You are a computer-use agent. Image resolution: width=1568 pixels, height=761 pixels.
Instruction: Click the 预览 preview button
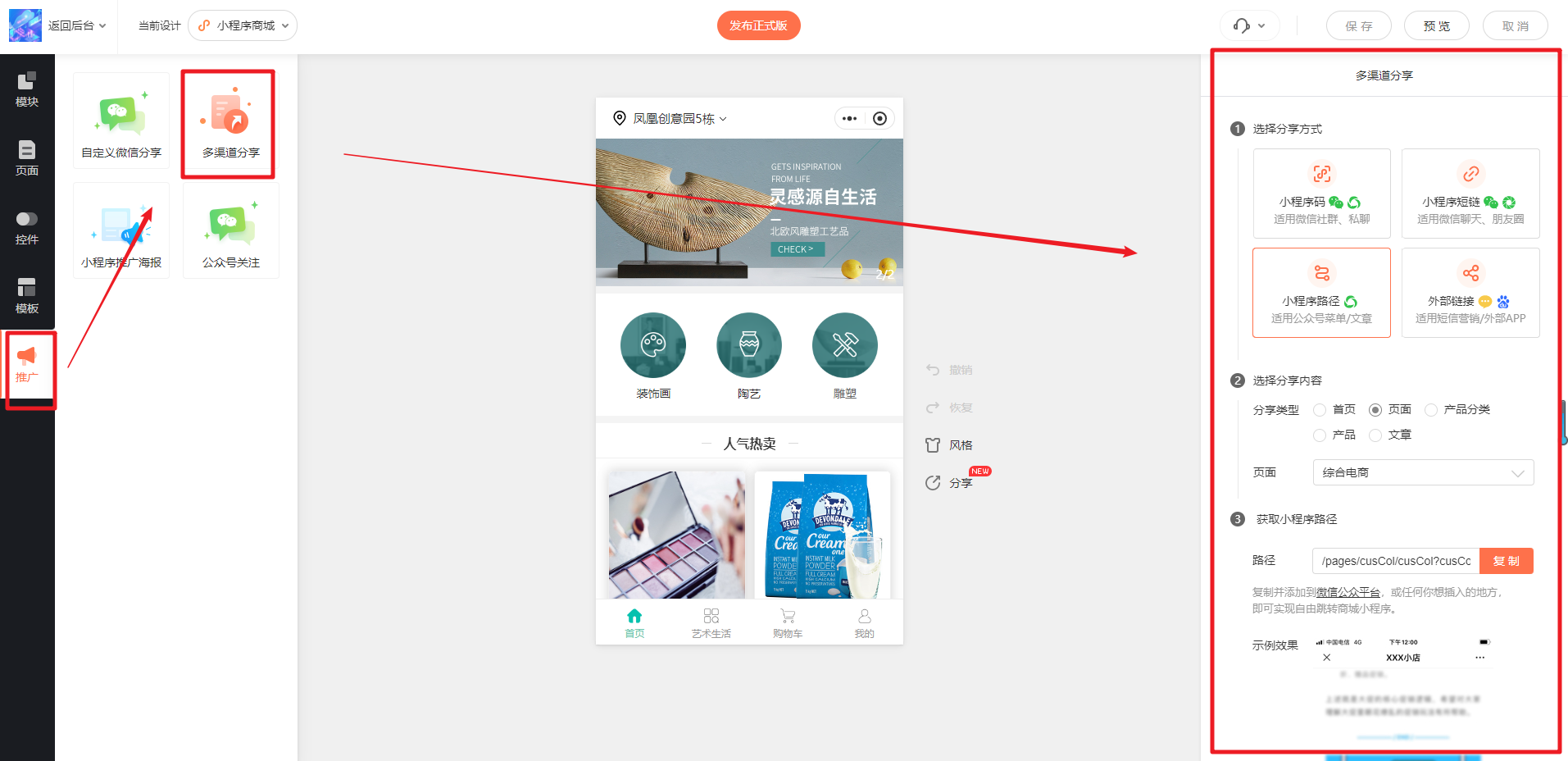pos(1436,25)
